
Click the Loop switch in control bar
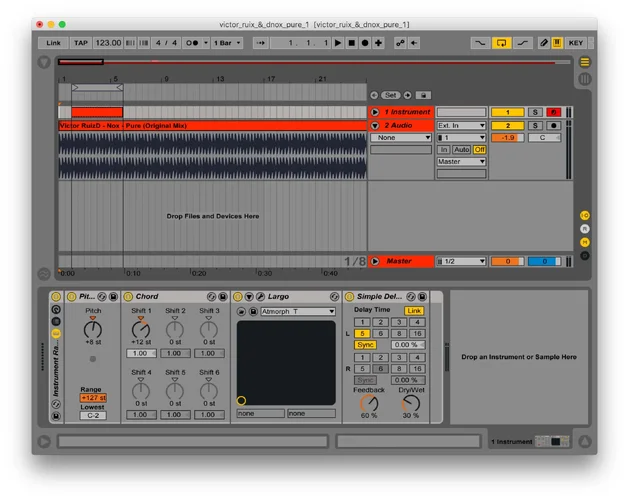501,43
